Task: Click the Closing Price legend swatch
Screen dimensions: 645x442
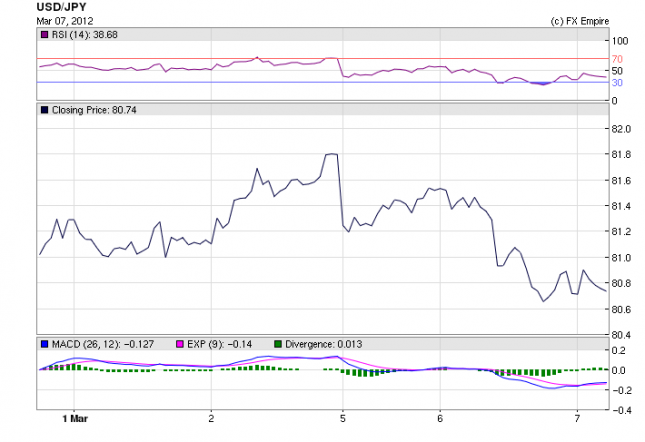Action: (44, 109)
